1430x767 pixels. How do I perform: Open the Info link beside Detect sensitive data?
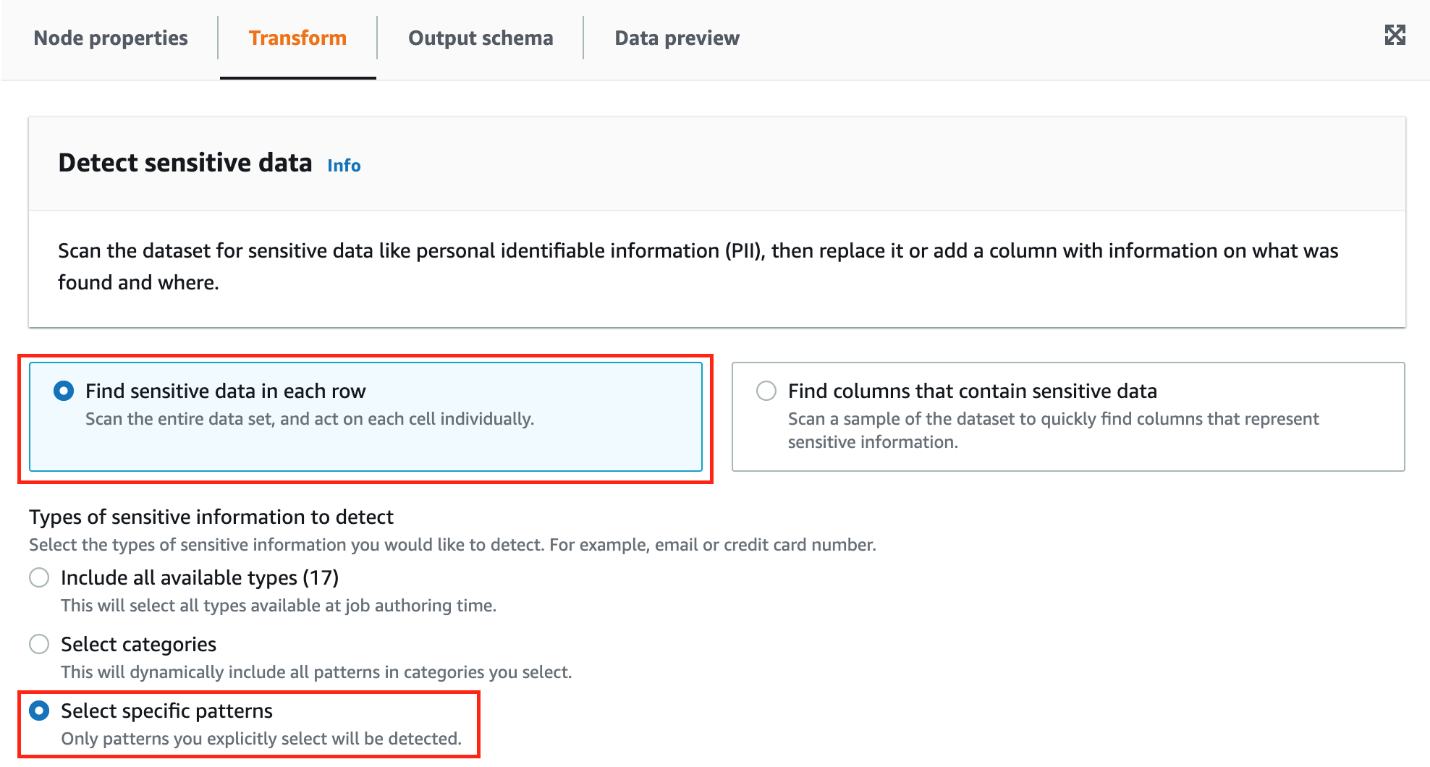coord(344,166)
